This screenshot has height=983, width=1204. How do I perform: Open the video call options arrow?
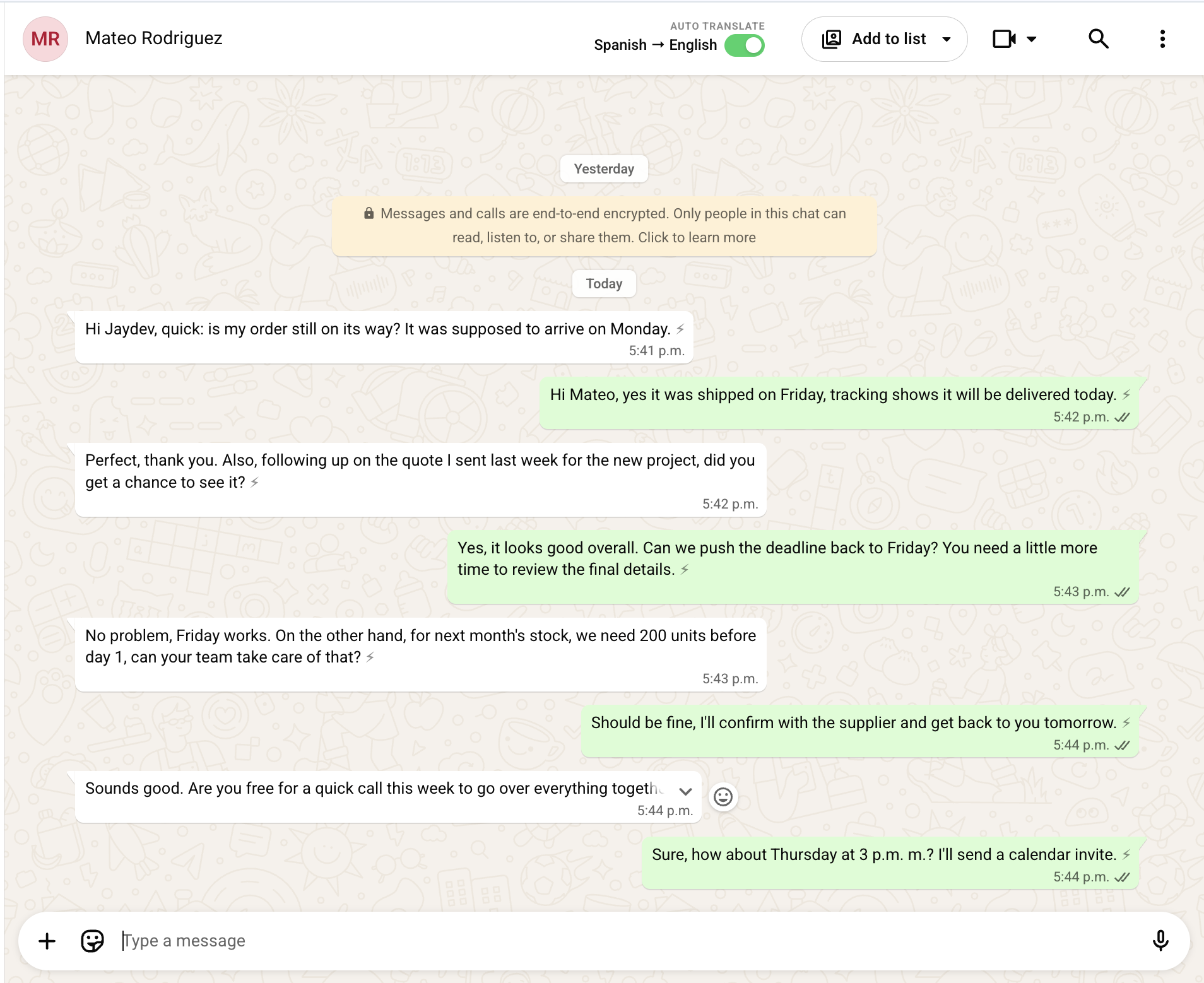pos(1032,39)
